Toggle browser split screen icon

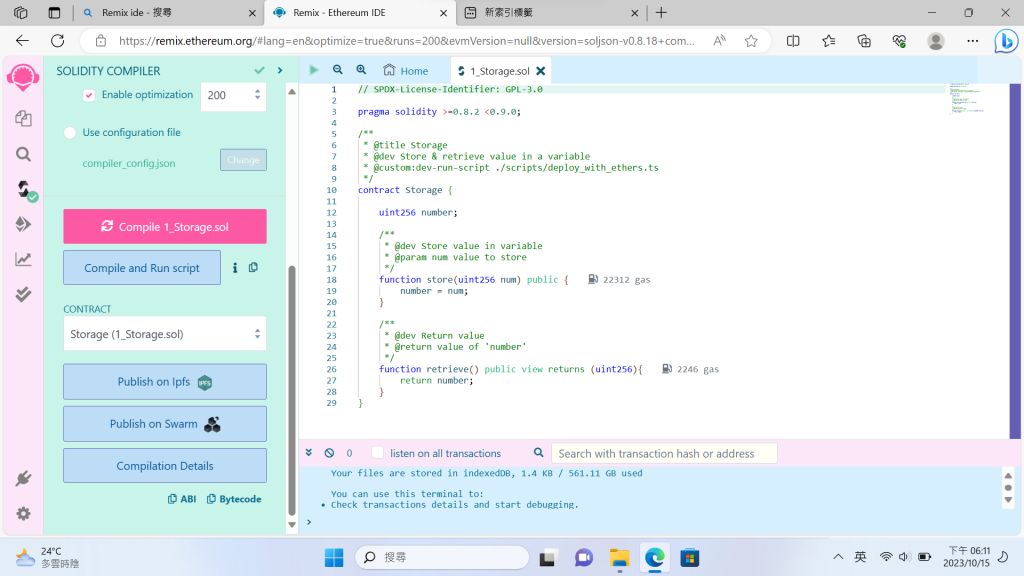pyautogui.click(x=793, y=41)
